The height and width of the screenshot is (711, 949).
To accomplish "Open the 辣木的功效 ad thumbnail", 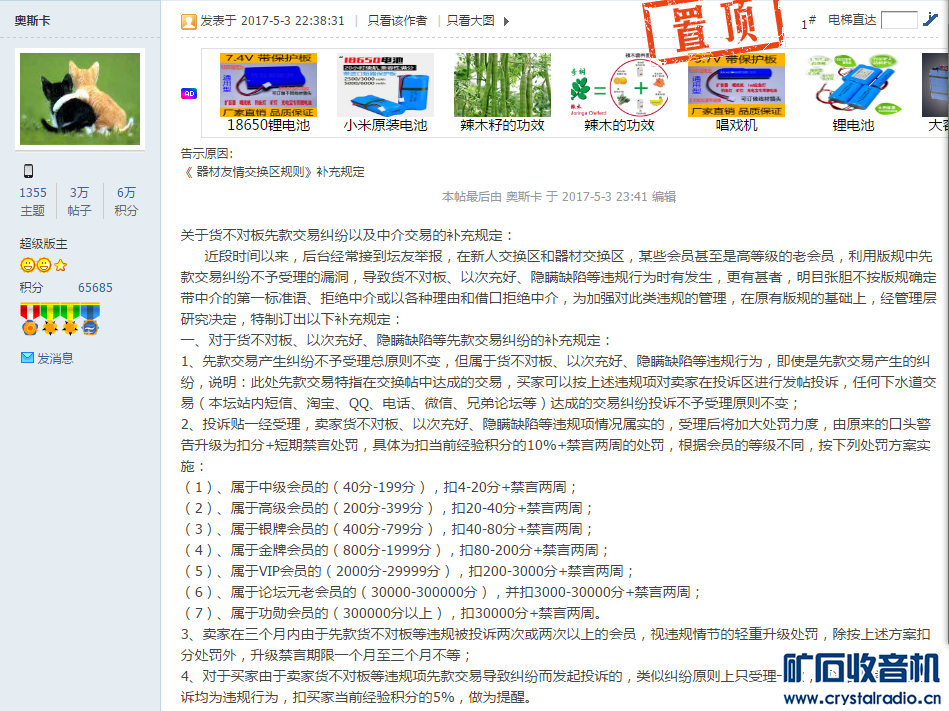I will tap(619, 85).
